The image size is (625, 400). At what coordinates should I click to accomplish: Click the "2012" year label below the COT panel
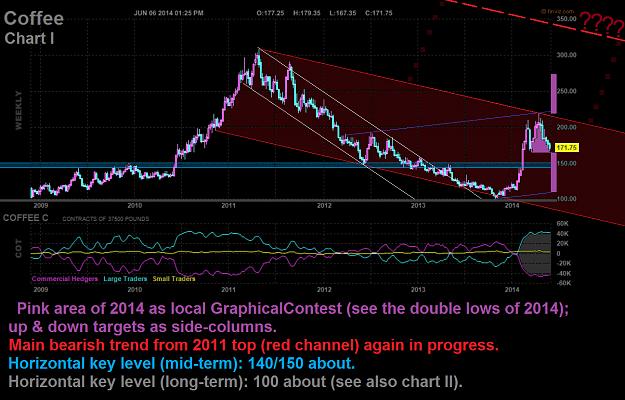pos(324,290)
